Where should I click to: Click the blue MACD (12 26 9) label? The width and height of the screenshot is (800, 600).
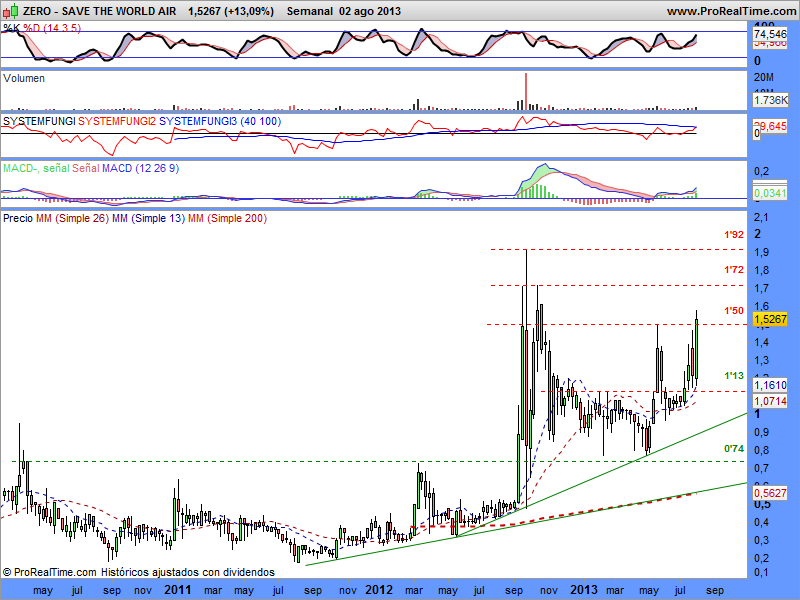point(141,168)
